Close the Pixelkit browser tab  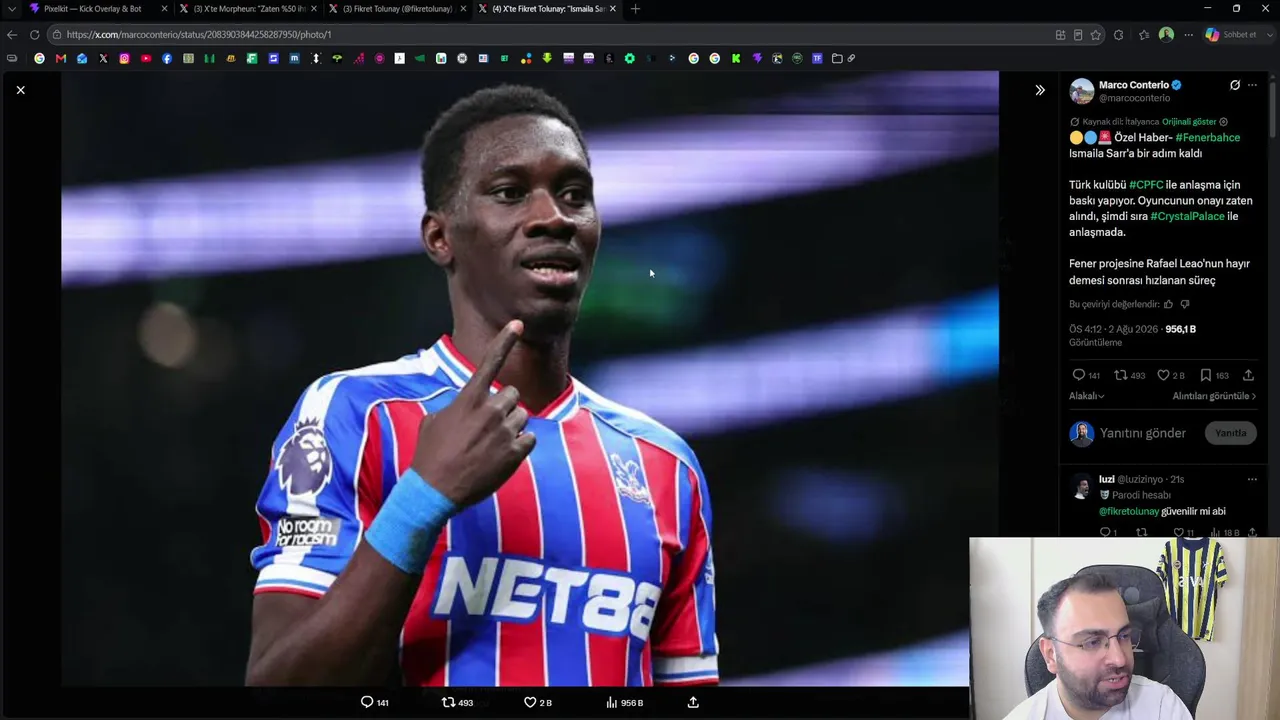(164, 9)
